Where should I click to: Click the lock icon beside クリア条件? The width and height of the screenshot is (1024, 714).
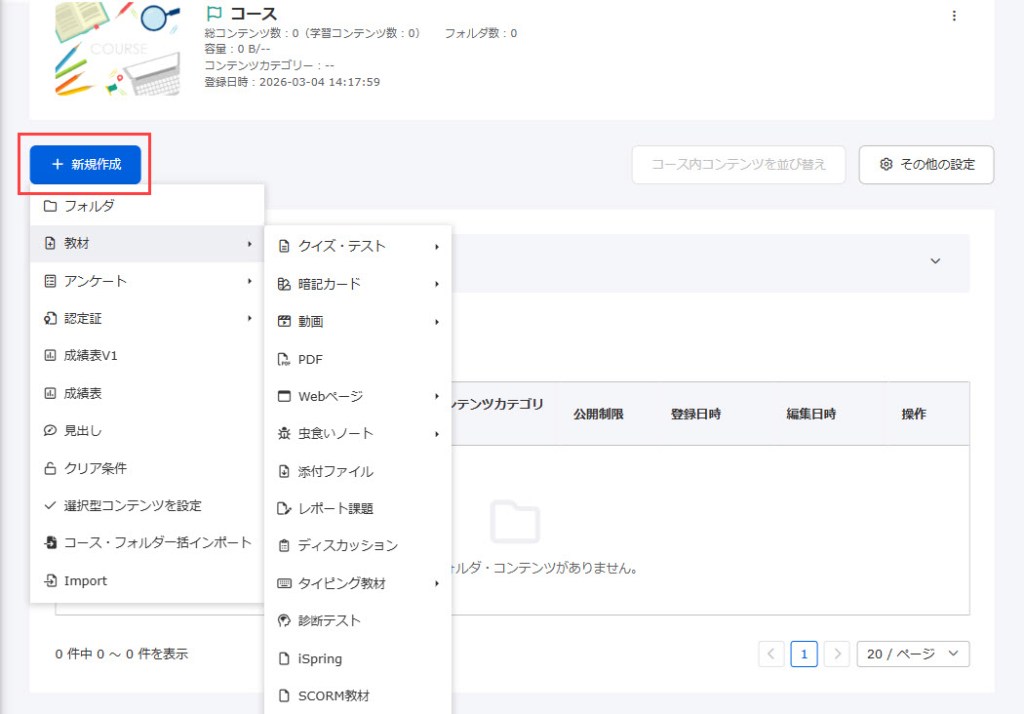[x=50, y=468]
